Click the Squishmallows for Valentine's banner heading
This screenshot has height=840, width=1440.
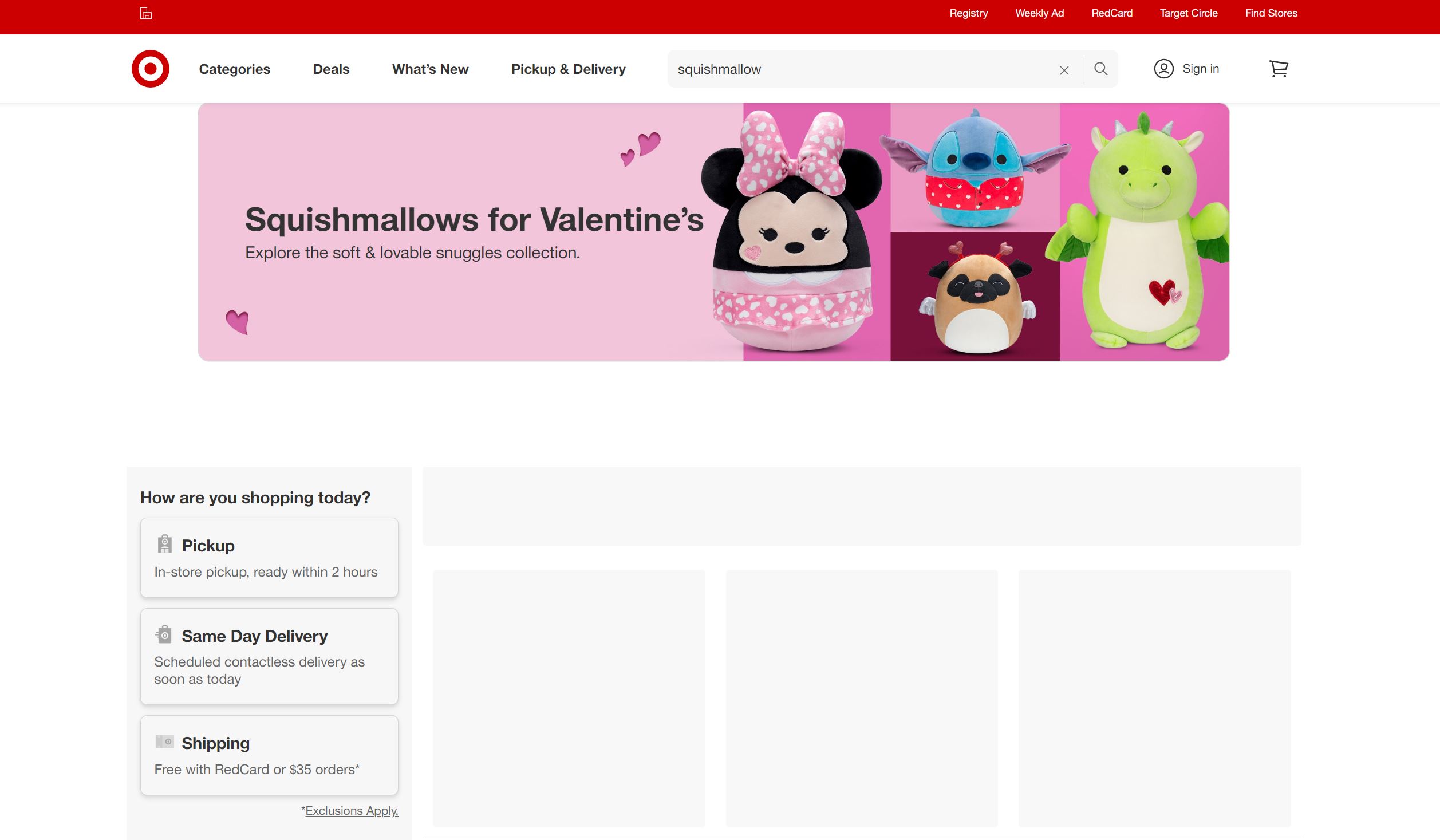pyautogui.click(x=474, y=220)
